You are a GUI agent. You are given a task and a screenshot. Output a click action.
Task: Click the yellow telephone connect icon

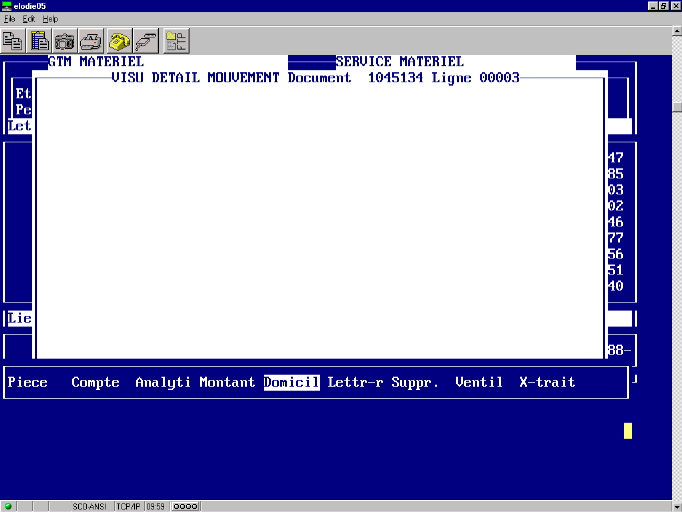120,41
